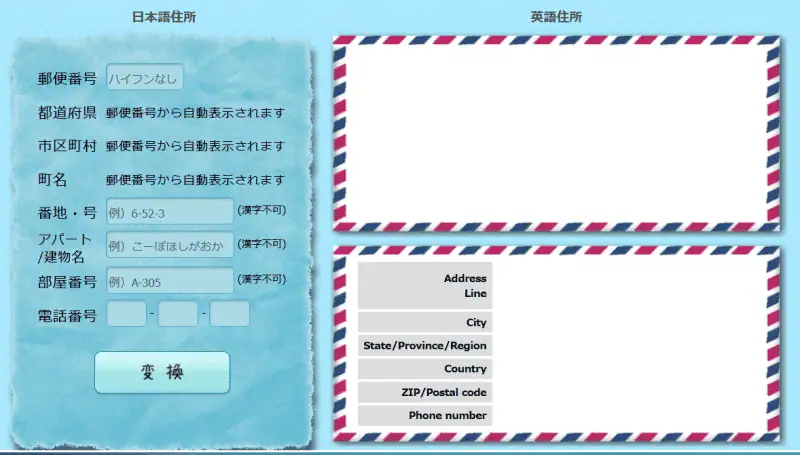Click 郵便番号から自動表示されます next to 市区町村
The image size is (800, 455).
coord(195,146)
